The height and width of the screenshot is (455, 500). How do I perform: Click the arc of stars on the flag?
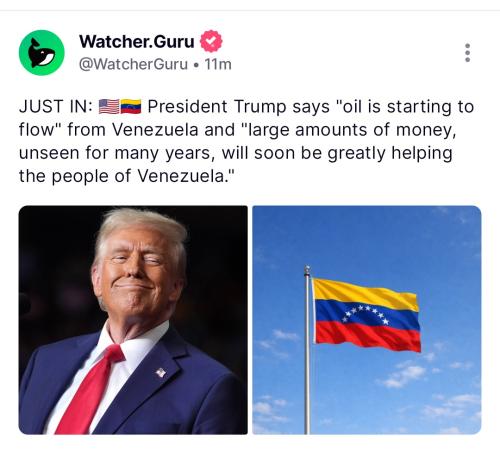(366, 314)
